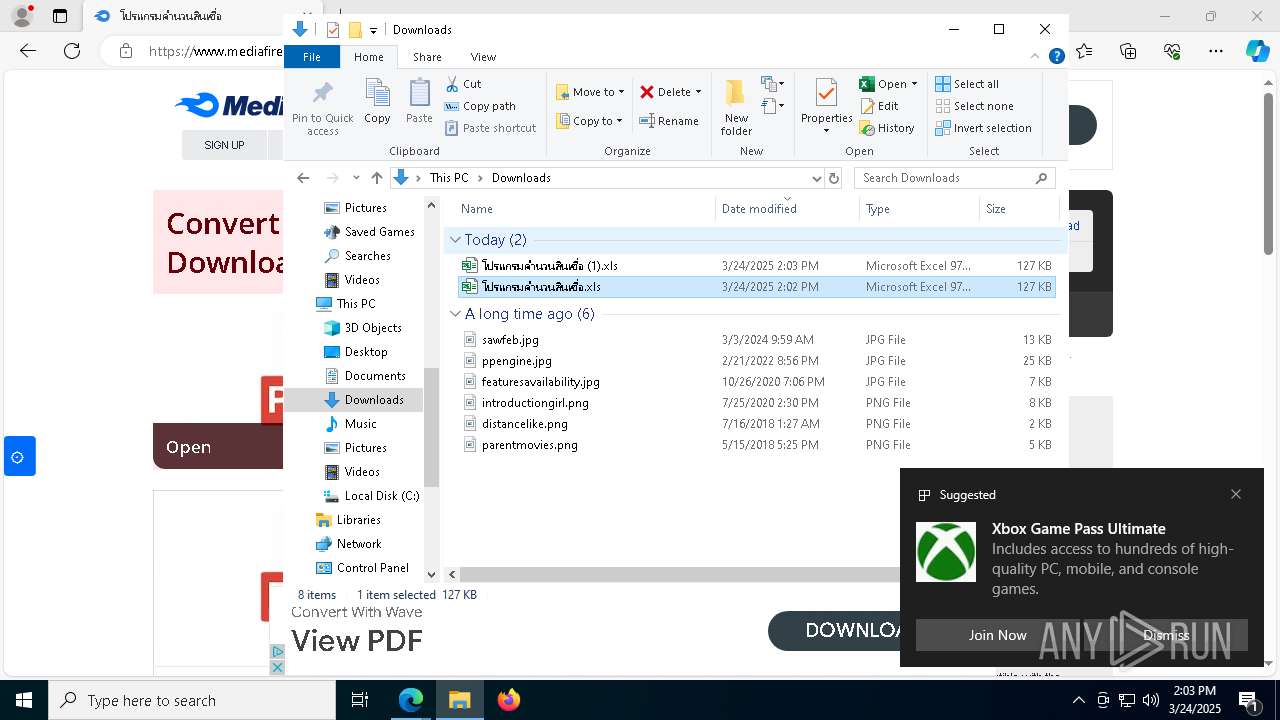Select This PC in navigation tree
1280x720 pixels.
(x=346, y=304)
